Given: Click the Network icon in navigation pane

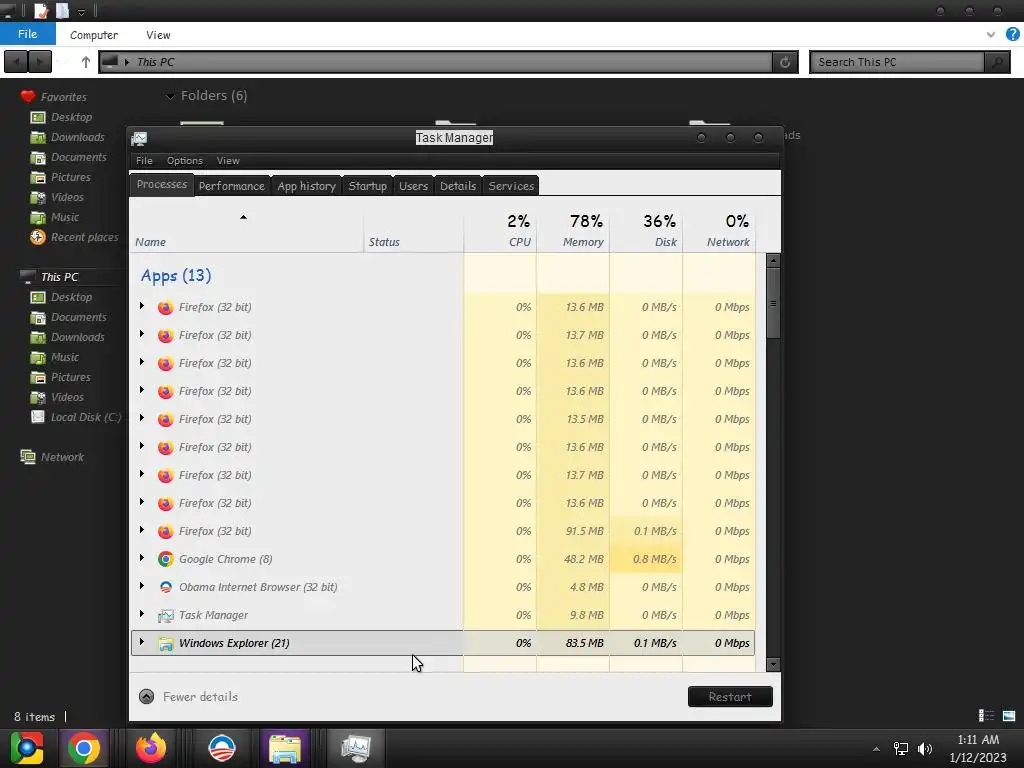Looking at the screenshot, I should coord(27,456).
